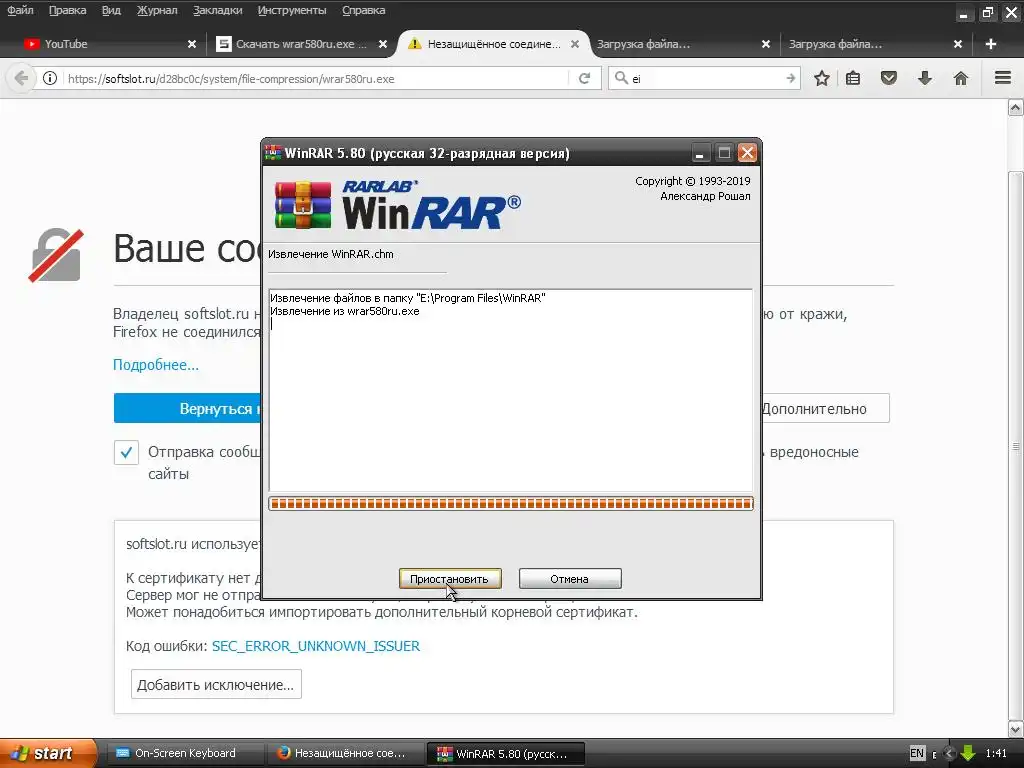Switch to last Загрузка файла tab
The width and height of the screenshot is (1024, 768).
pos(874,44)
